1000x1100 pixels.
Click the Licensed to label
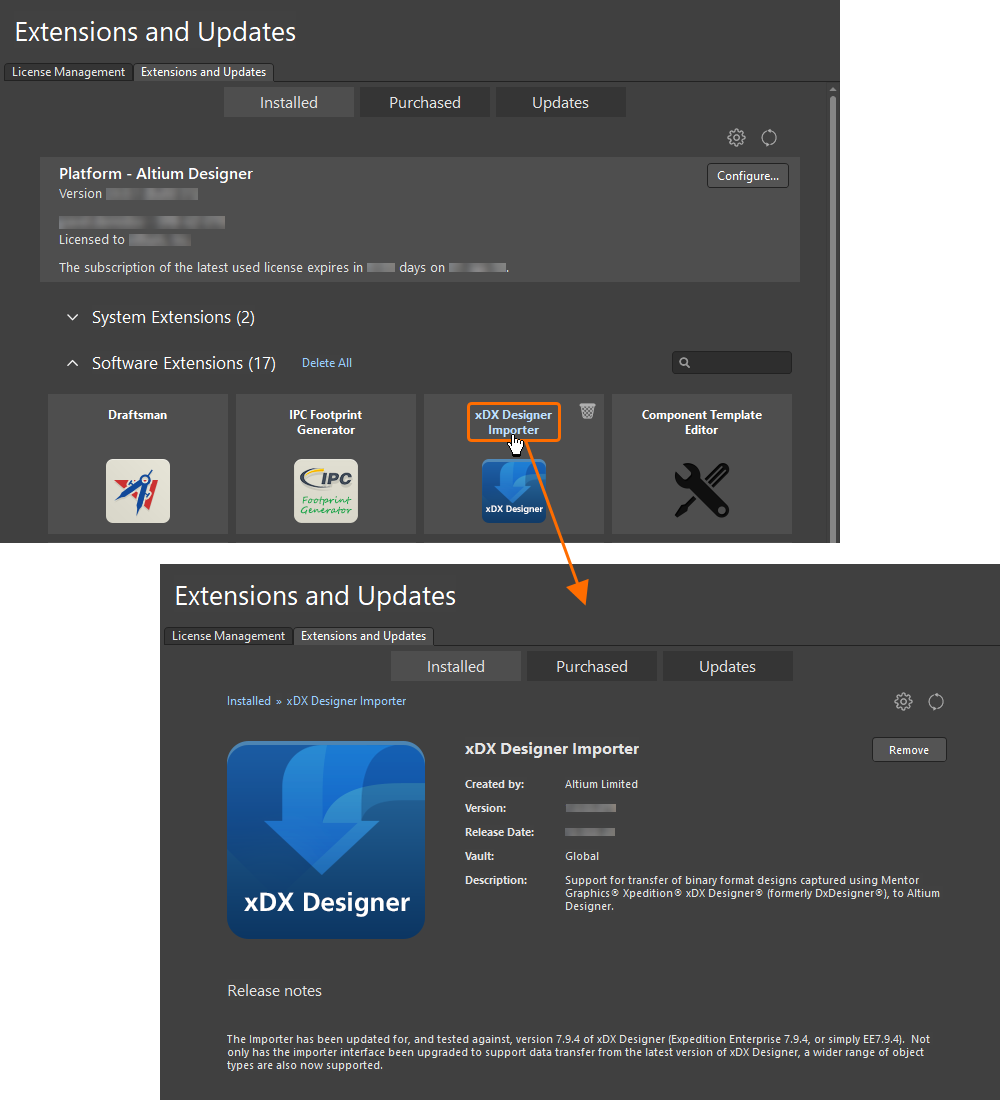pos(92,240)
